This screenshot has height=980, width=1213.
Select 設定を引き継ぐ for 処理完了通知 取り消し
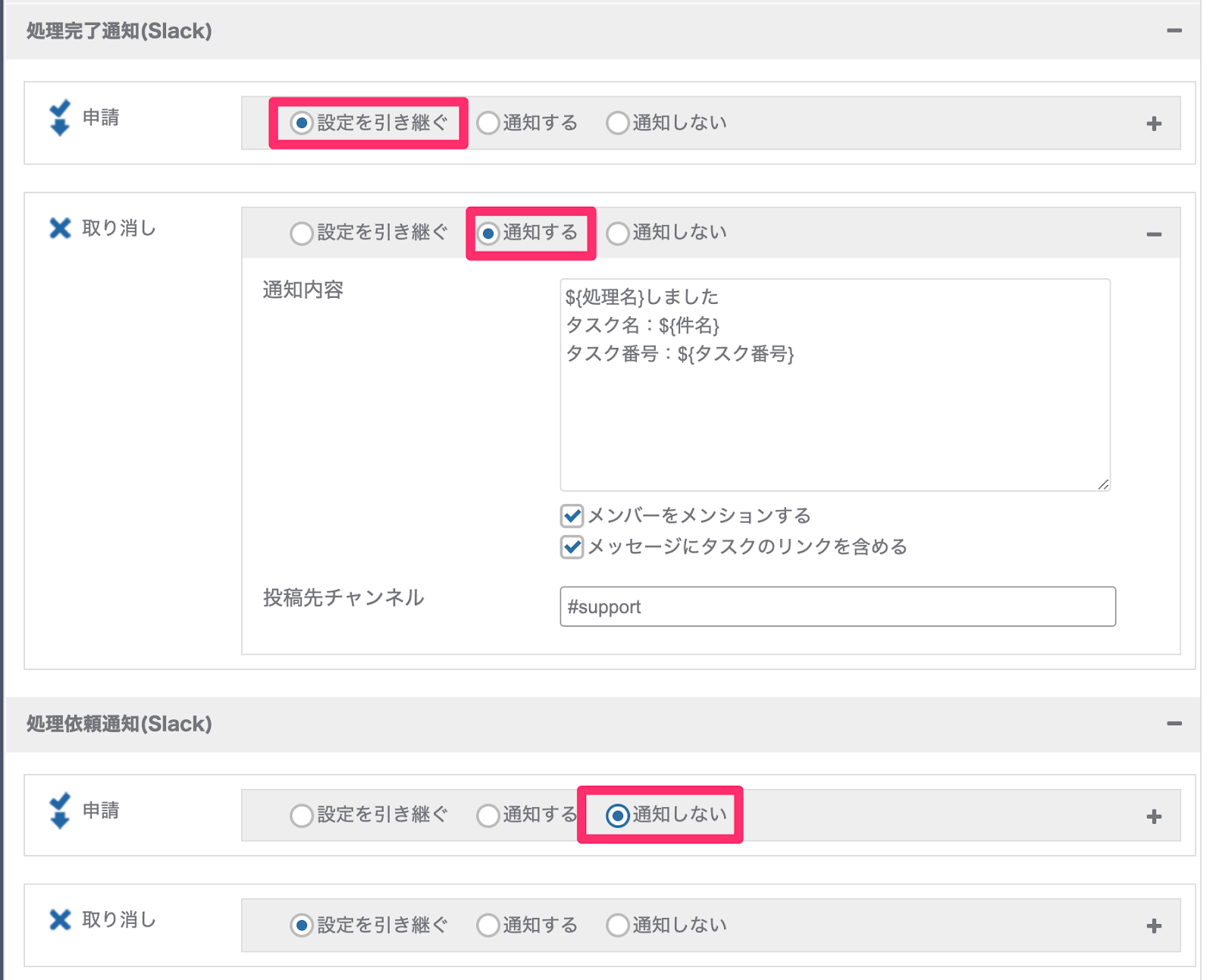(302, 233)
